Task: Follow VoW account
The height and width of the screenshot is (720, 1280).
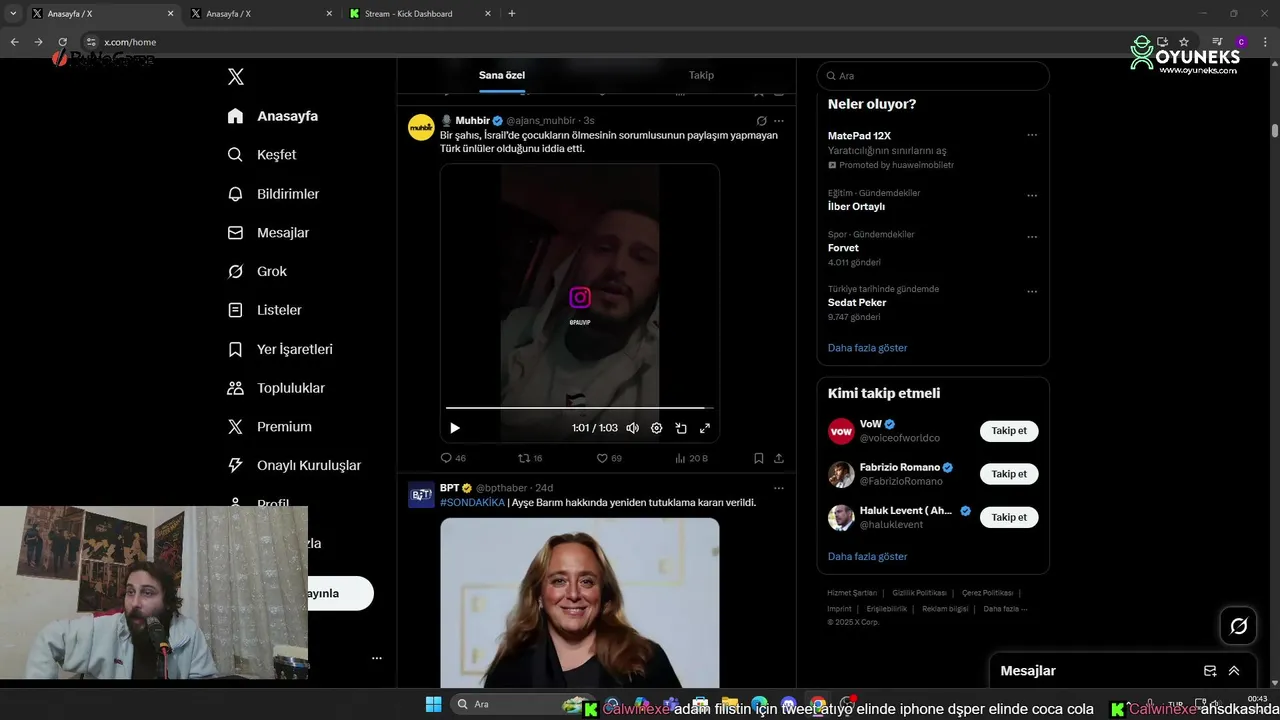Action: coord(1009,431)
